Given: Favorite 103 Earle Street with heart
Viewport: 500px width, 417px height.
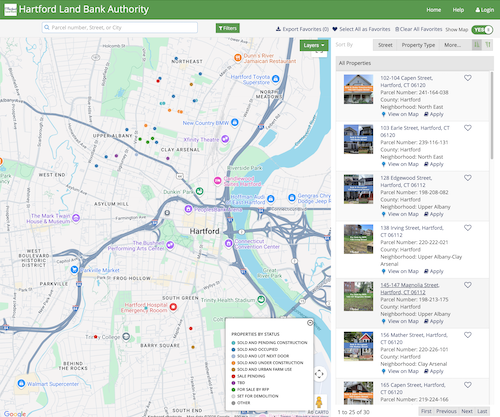Looking at the screenshot, I should 468,128.
